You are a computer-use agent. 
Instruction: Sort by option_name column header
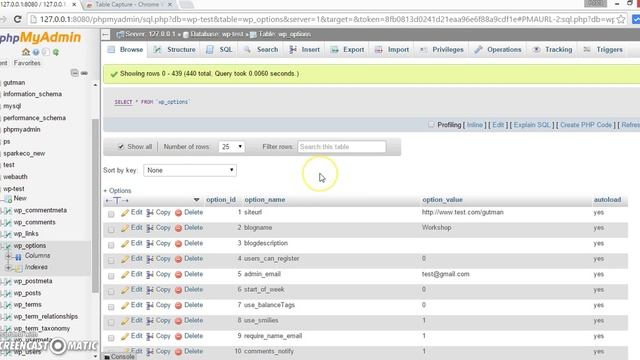tap(265, 200)
